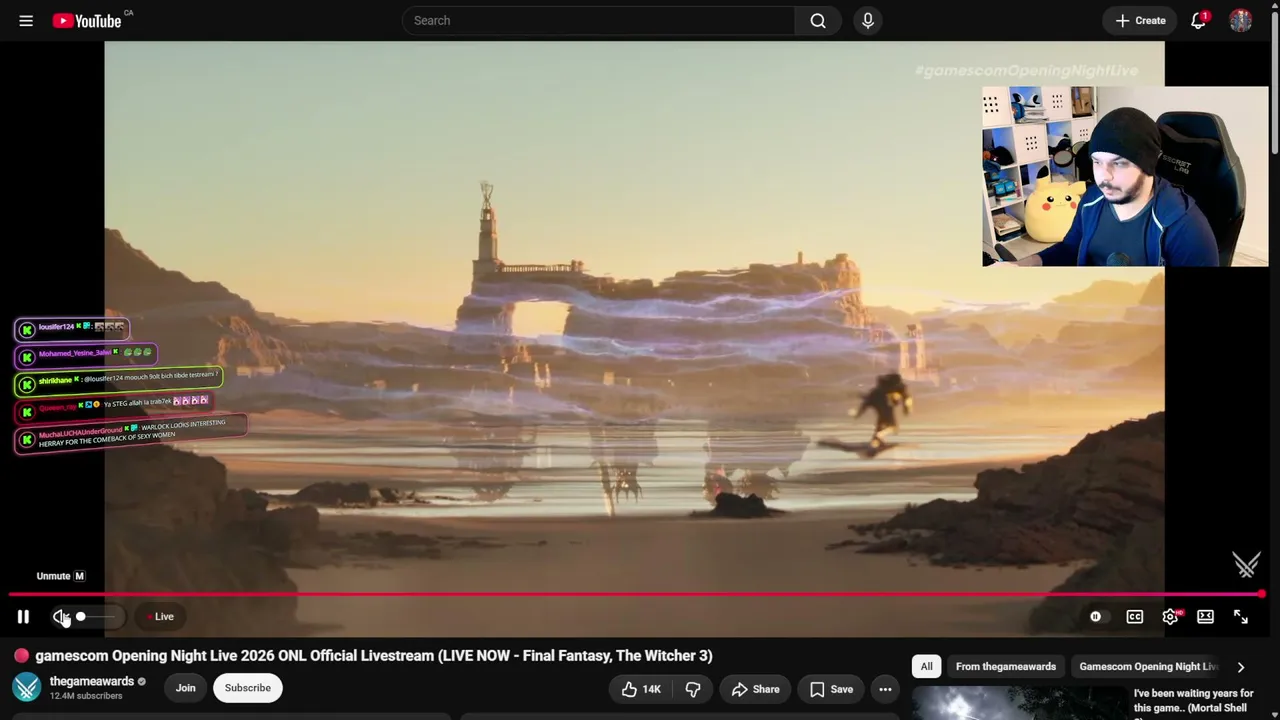Focus the Search input field
1280x720 pixels.
tap(598, 20)
